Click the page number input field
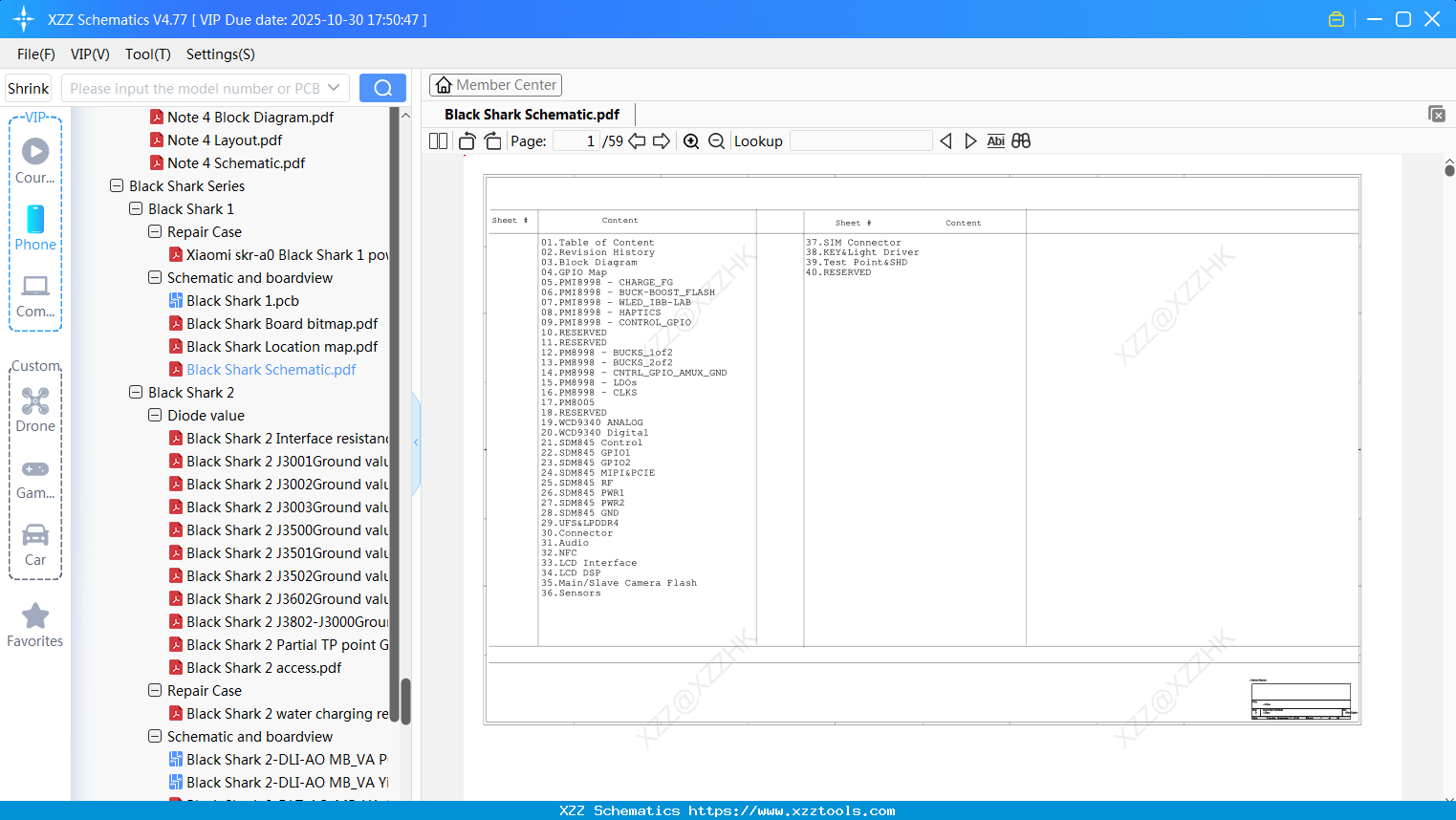 point(576,141)
